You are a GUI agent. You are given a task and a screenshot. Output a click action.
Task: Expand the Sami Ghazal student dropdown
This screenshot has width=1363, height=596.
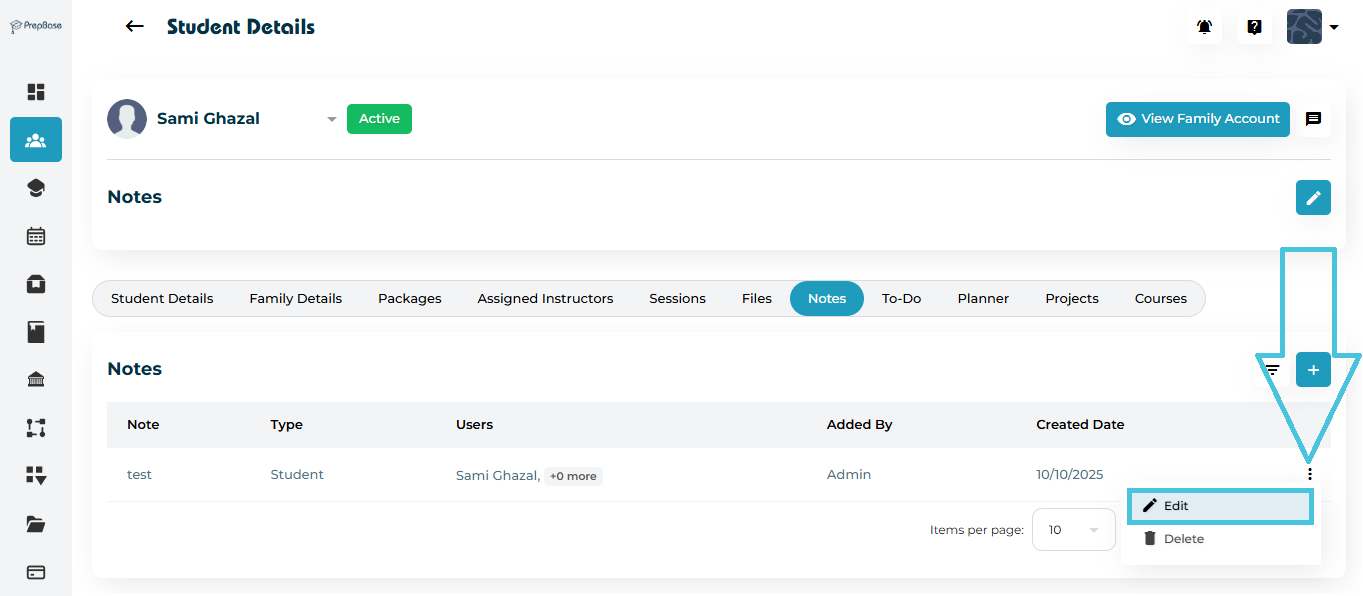(x=331, y=120)
